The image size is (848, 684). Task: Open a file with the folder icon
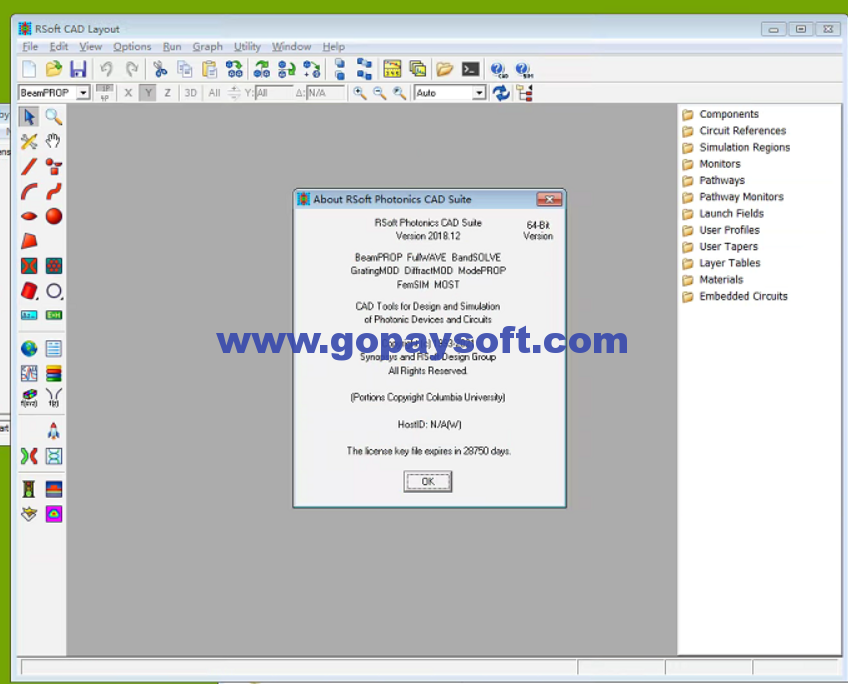(x=54, y=69)
